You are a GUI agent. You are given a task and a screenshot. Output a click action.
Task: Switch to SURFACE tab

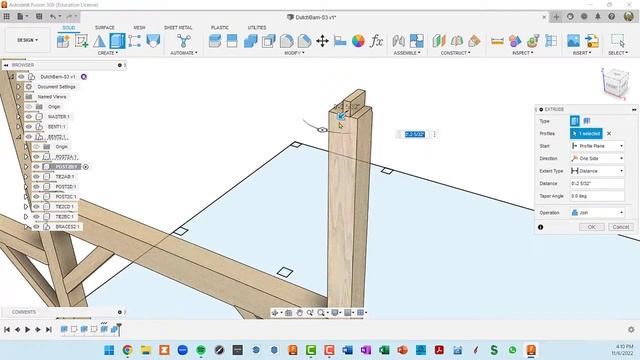point(104,27)
